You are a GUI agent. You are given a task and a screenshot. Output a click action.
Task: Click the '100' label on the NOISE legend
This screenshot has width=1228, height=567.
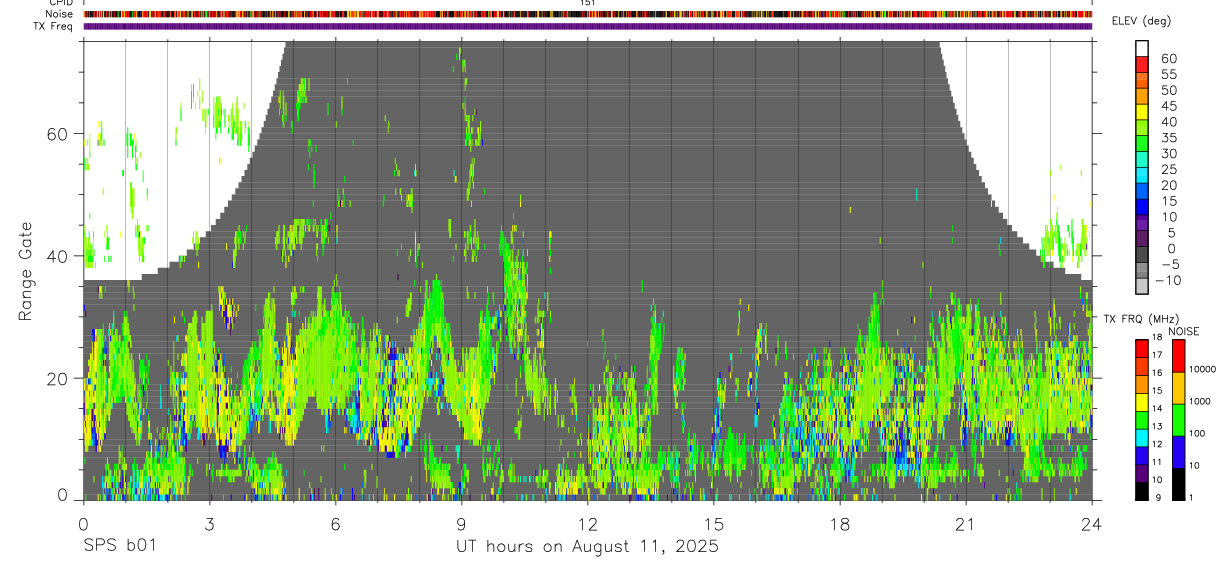coord(1199,433)
